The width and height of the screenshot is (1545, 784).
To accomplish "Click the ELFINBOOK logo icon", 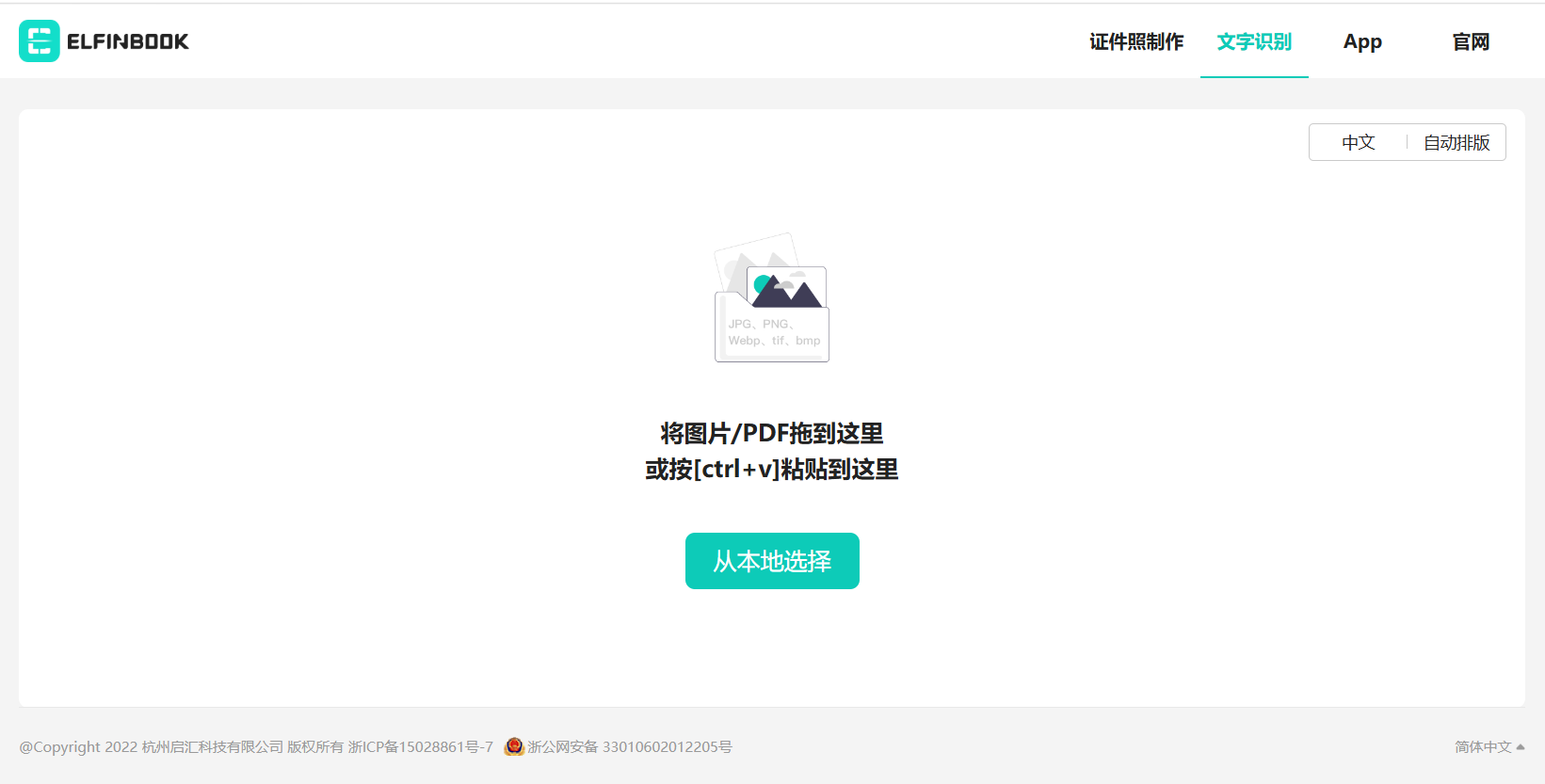I will (x=40, y=41).
